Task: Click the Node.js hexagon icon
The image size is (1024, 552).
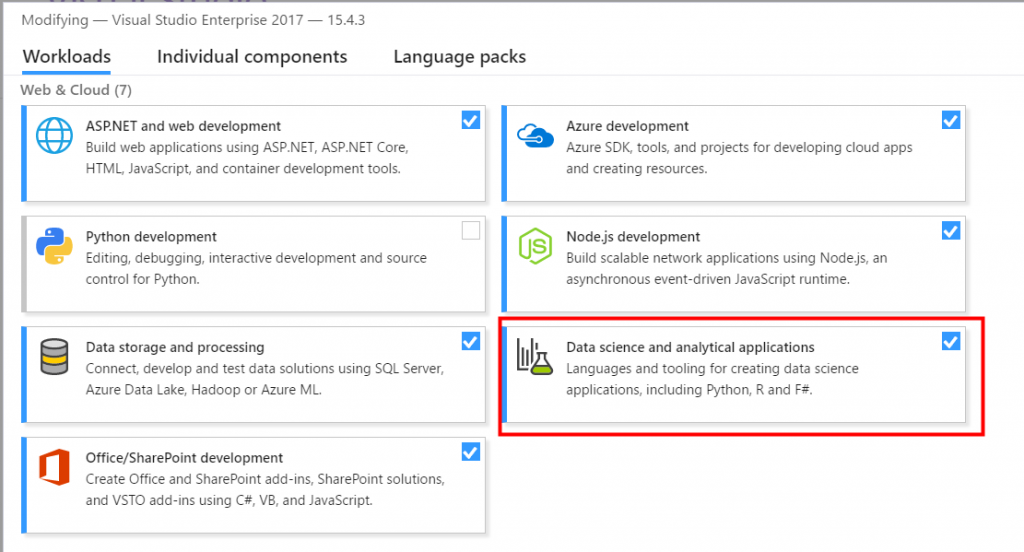Action: click(536, 248)
